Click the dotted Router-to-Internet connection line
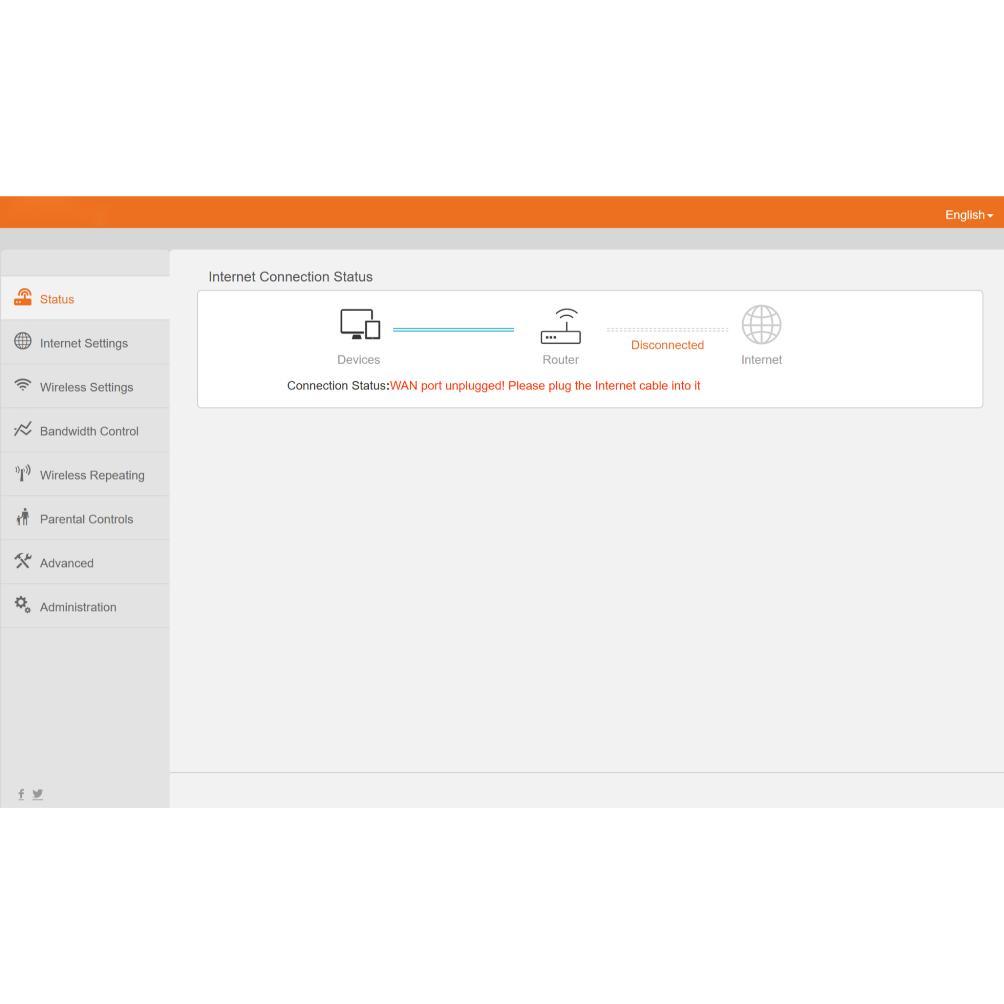This screenshot has height=1004, width=1004. click(x=667, y=330)
